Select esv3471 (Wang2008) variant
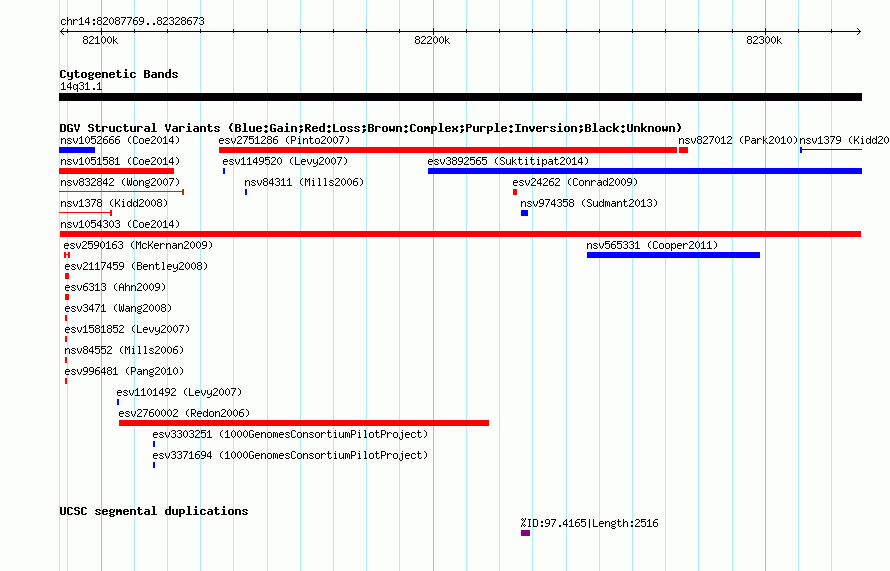890x571 pixels. [x=118, y=308]
